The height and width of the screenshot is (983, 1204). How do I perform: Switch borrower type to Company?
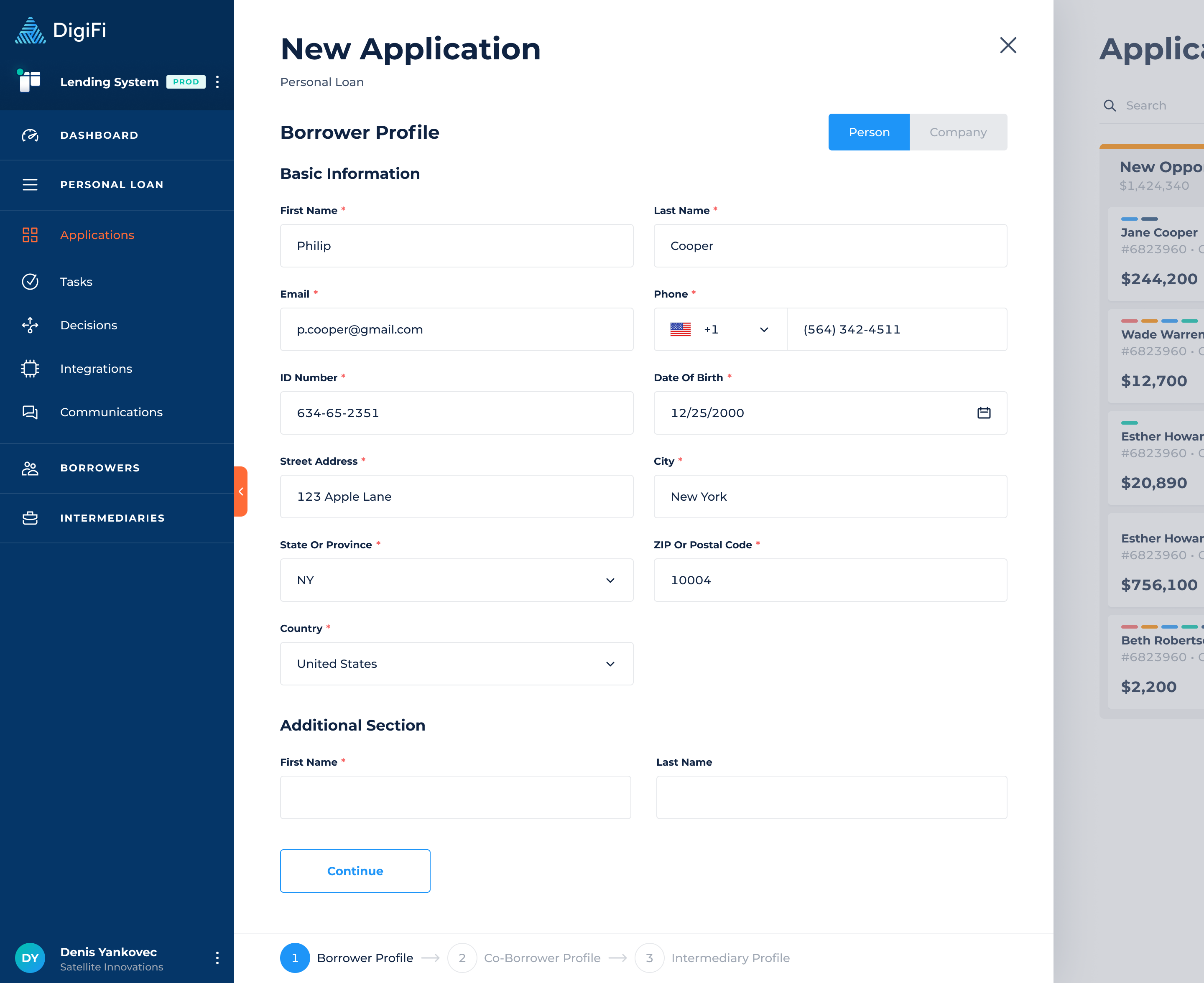coord(958,132)
